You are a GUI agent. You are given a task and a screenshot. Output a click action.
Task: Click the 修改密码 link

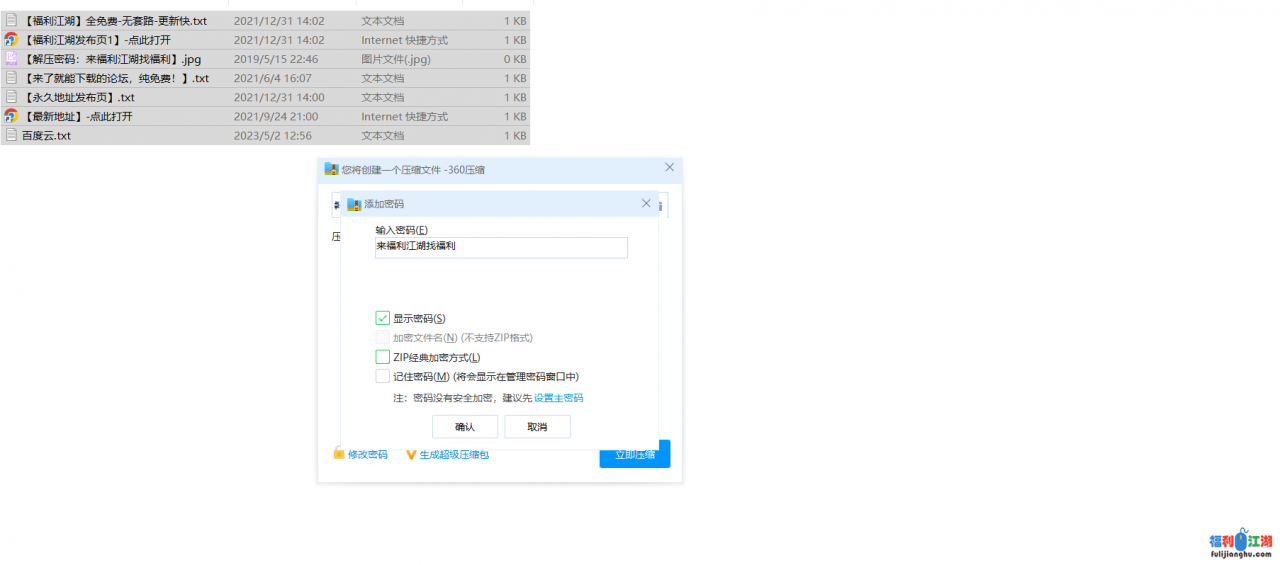pyautogui.click(x=367, y=455)
